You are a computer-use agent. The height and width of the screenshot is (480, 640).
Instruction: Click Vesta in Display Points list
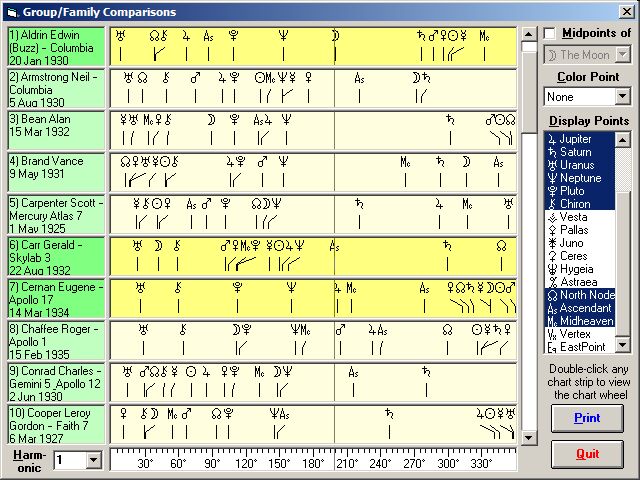580,217
